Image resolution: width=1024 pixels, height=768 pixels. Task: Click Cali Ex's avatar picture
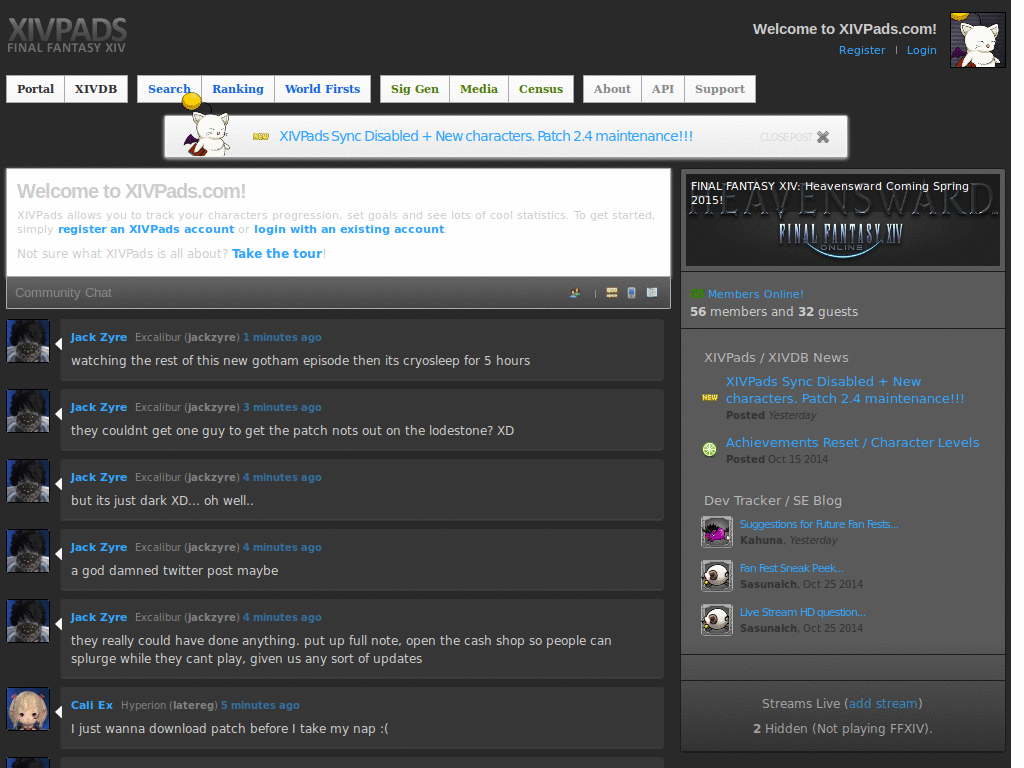pos(28,709)
